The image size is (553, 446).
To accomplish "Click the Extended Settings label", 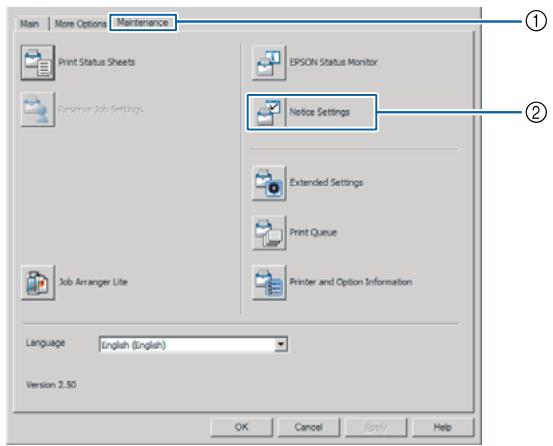I will click(x=326, y=183).
